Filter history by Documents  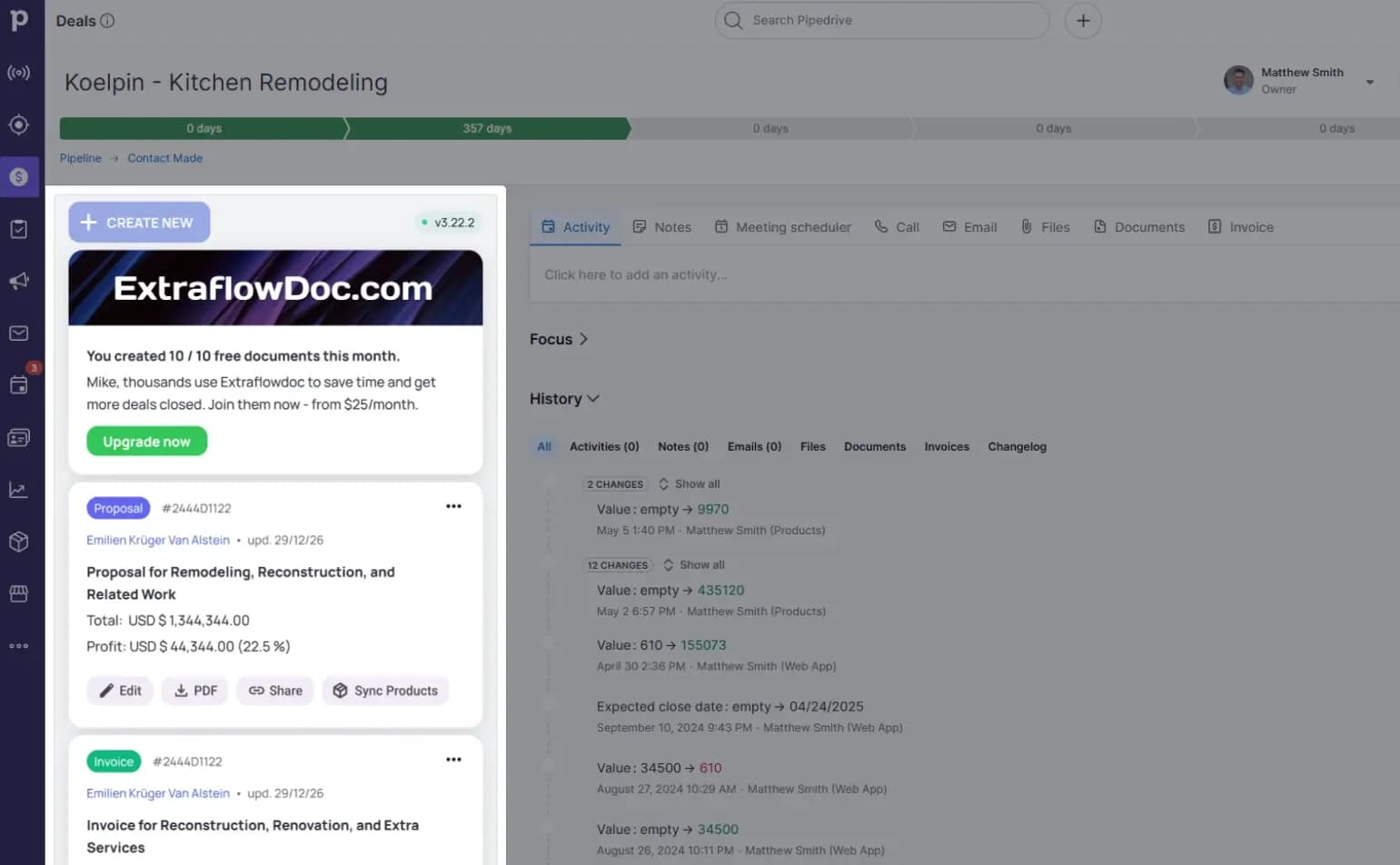pos(875,446)
